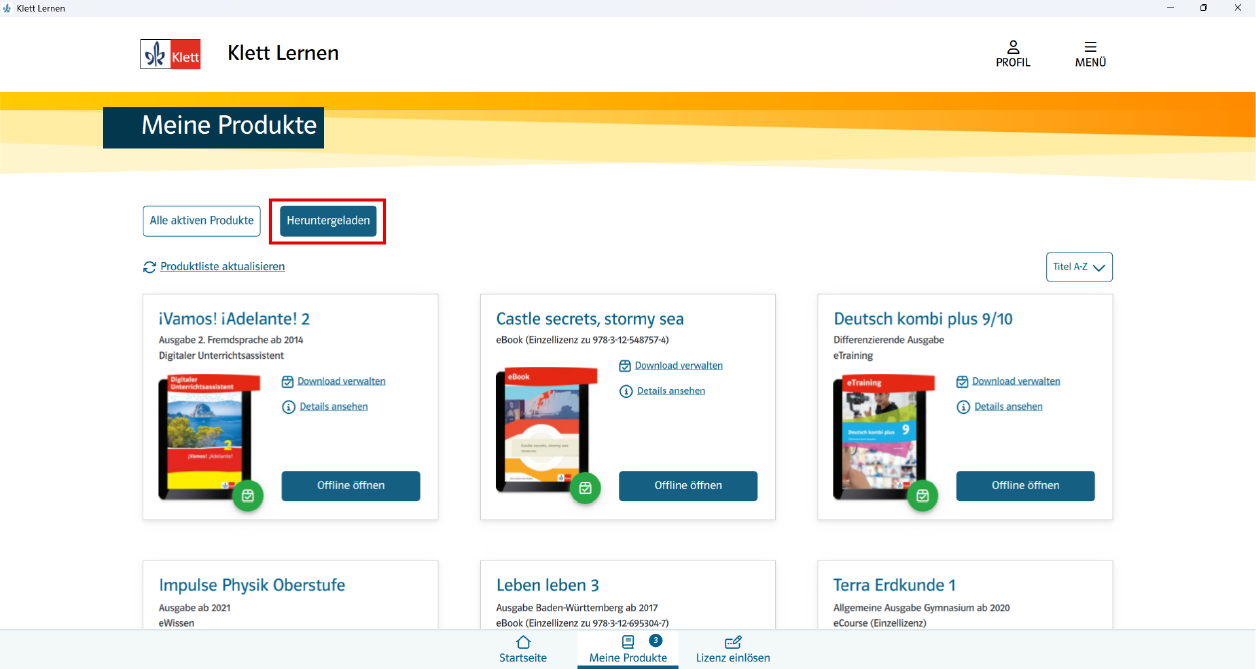
Task: Click info icon for Deutsch kombi plus details
Action: point(962,407)
